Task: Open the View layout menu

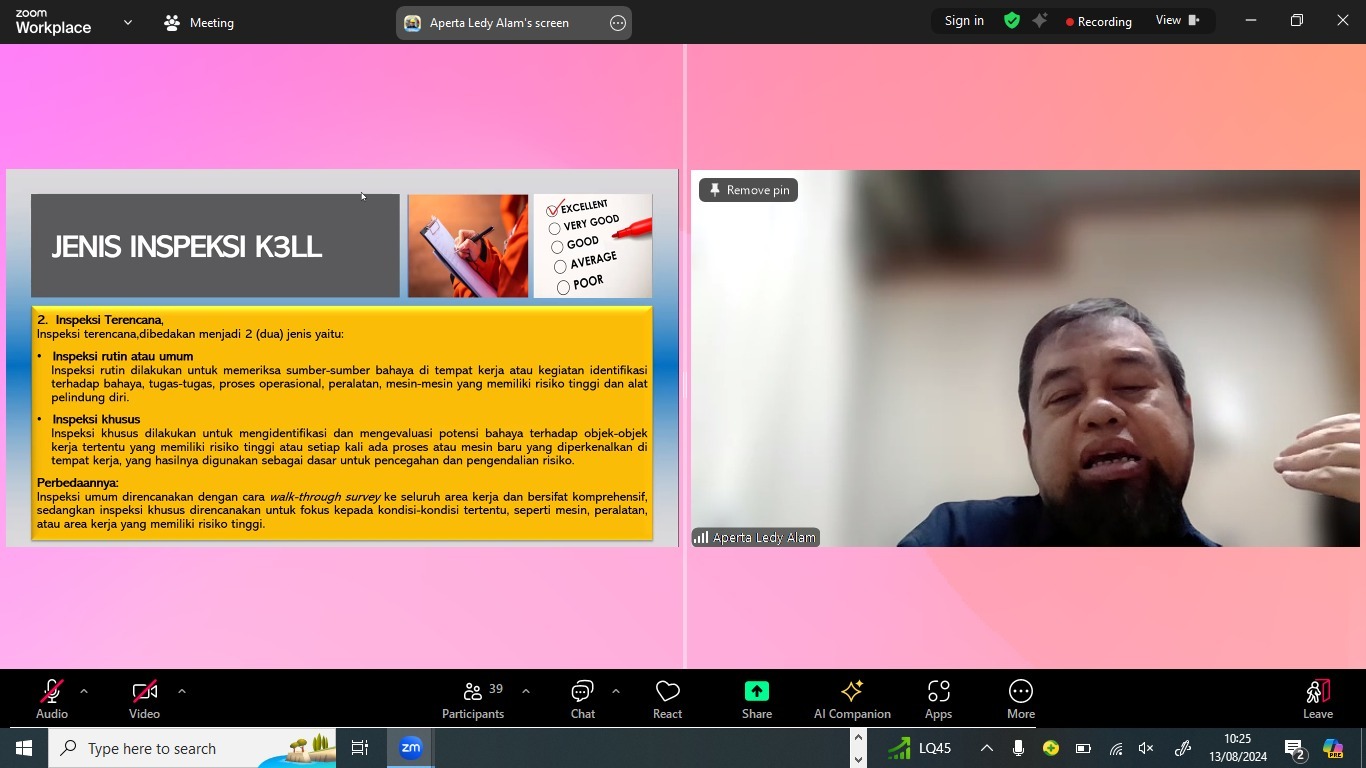Action: tap(1177, 21)
